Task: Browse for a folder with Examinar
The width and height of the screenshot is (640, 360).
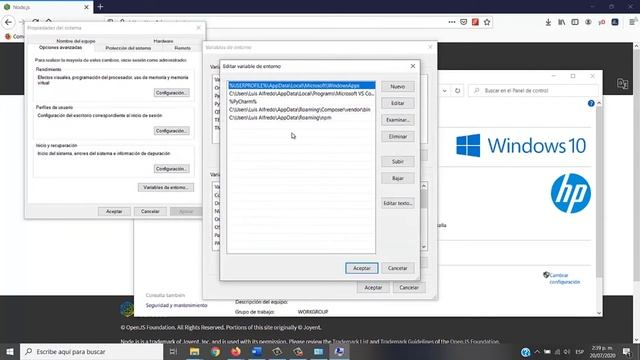Action: pyautogui.click(x=398, y=120)
